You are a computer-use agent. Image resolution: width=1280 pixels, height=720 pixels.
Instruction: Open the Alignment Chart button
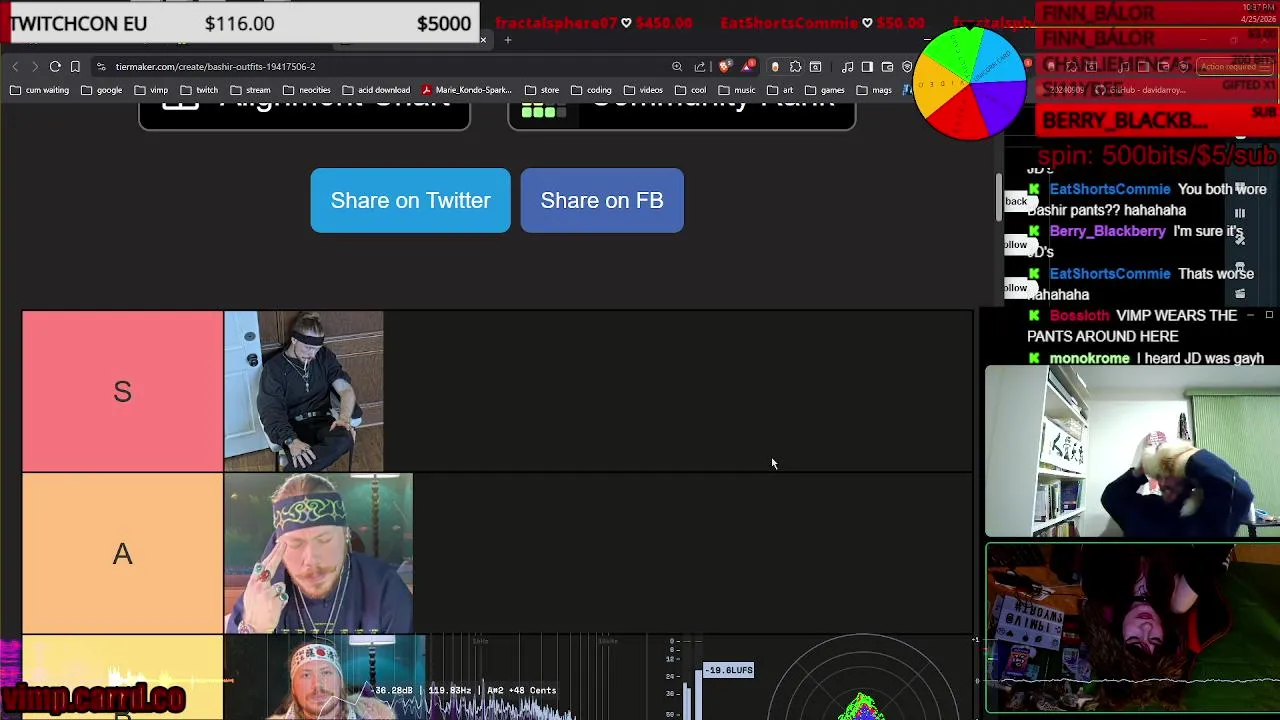(304, 117)
